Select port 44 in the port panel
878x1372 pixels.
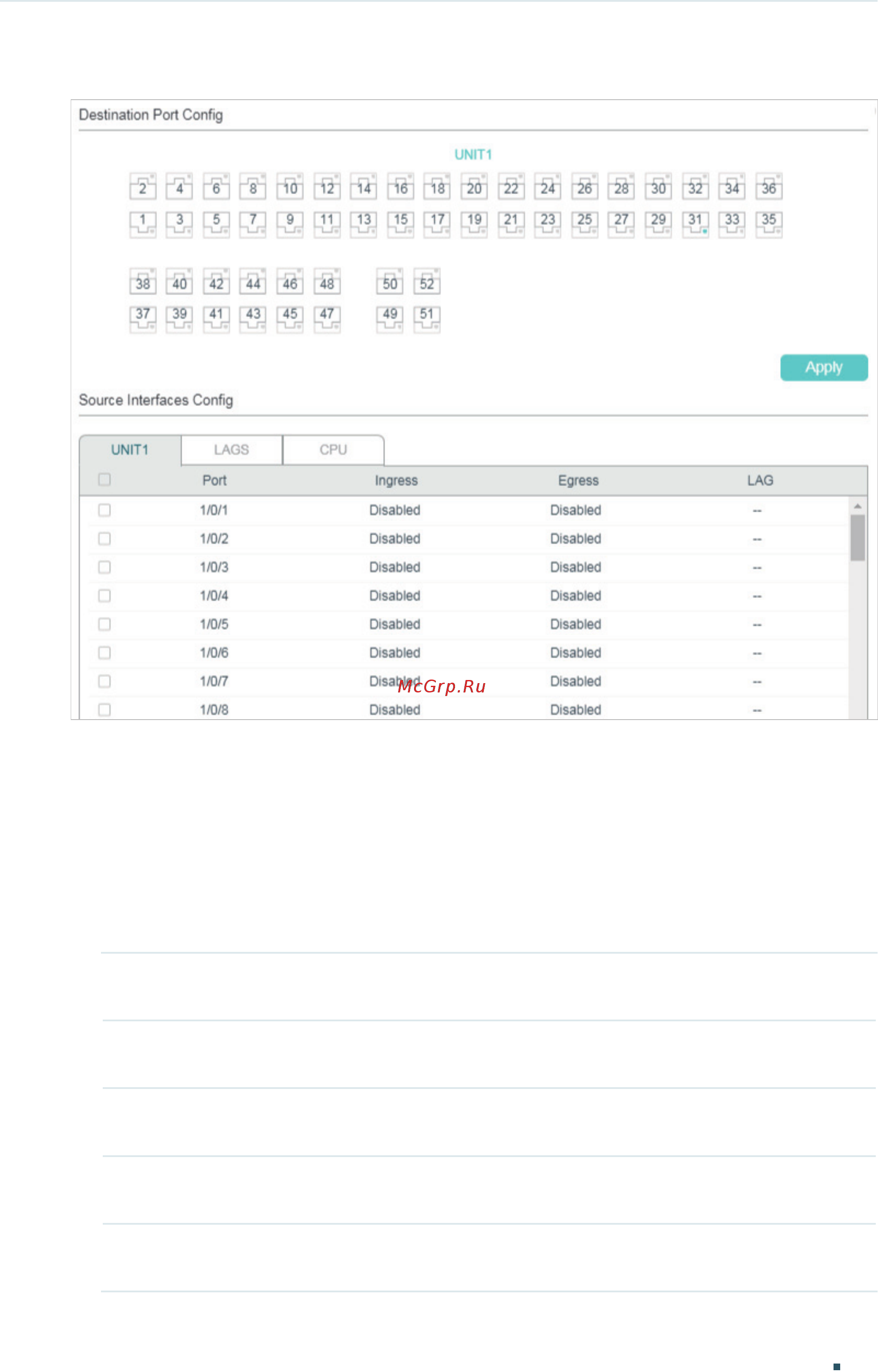253,283
